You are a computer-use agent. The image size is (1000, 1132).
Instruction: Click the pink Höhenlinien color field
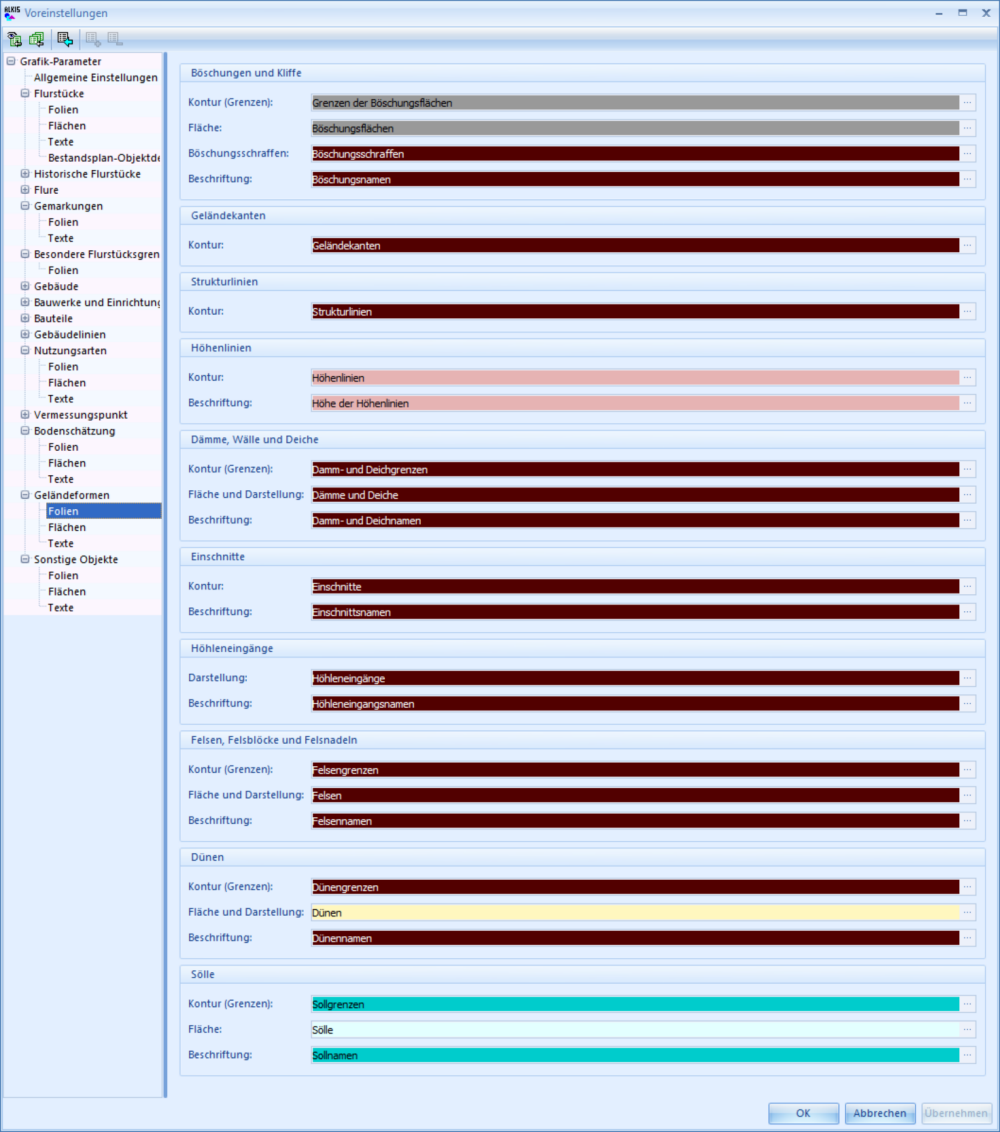(635, 378)
